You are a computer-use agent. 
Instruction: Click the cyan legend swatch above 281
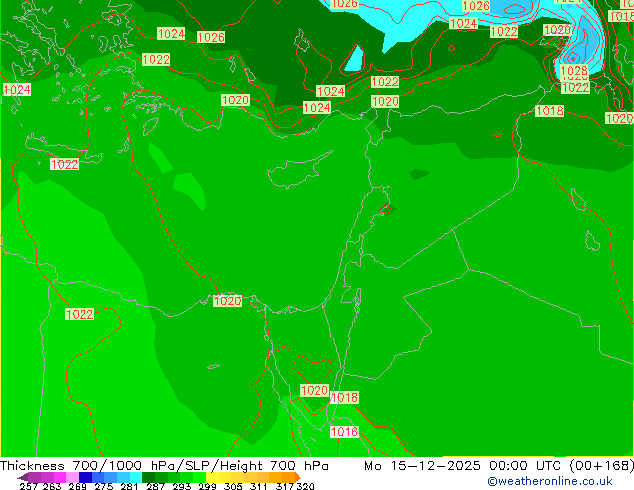click(x=136, y=477)
